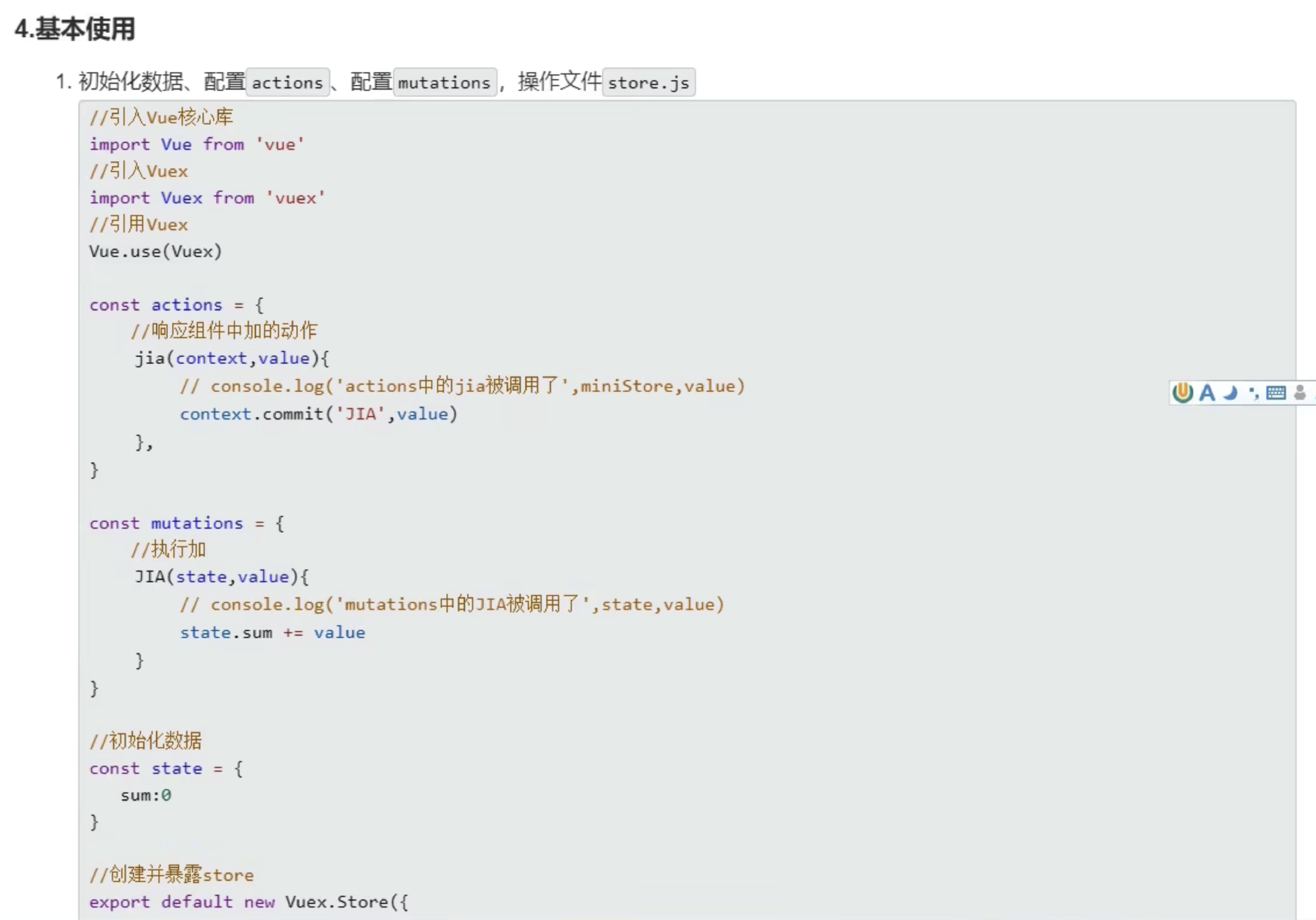Click the 'state.sum += value' line
1316x920 pixels.
pyautogui.click(x=272, y=632)
